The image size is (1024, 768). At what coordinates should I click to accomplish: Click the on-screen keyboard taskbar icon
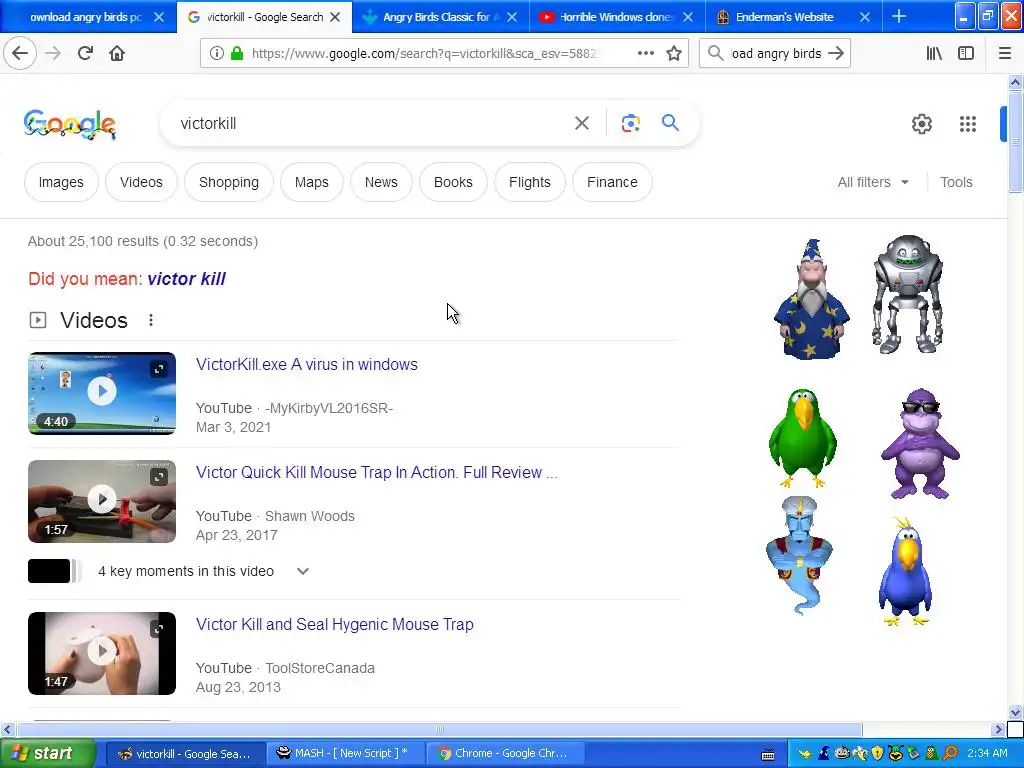[x=768, y=754]
